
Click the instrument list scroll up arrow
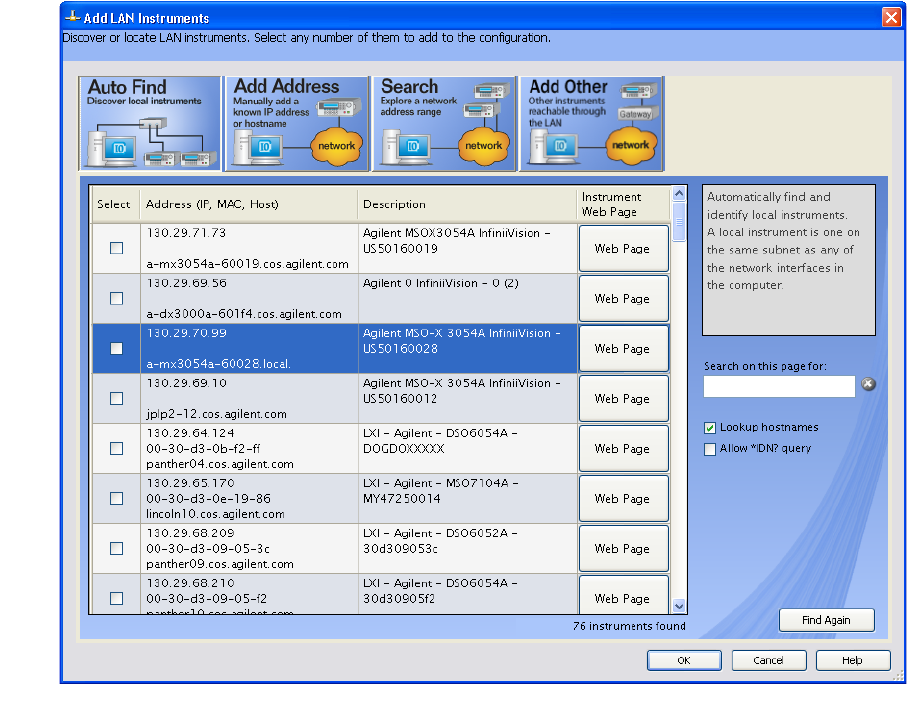click(679, 193)
